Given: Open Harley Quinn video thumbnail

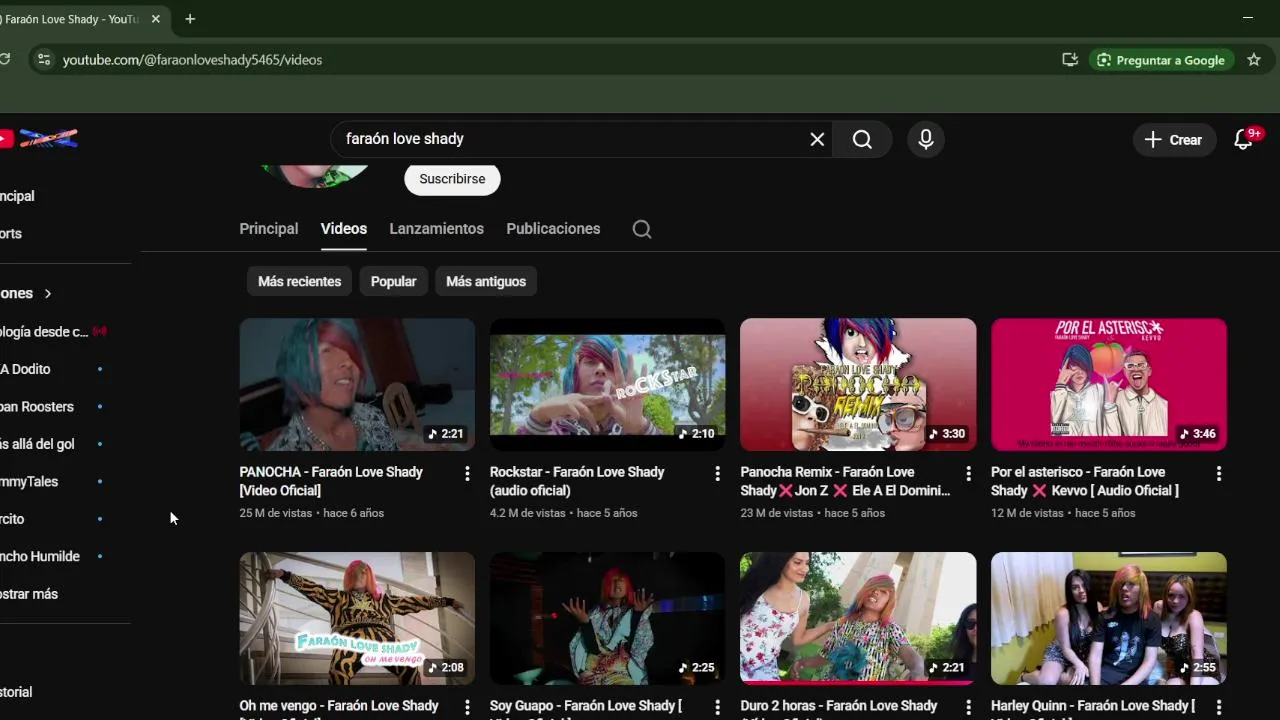Looking at the screenshot, I should click(x=1108, y=618).
